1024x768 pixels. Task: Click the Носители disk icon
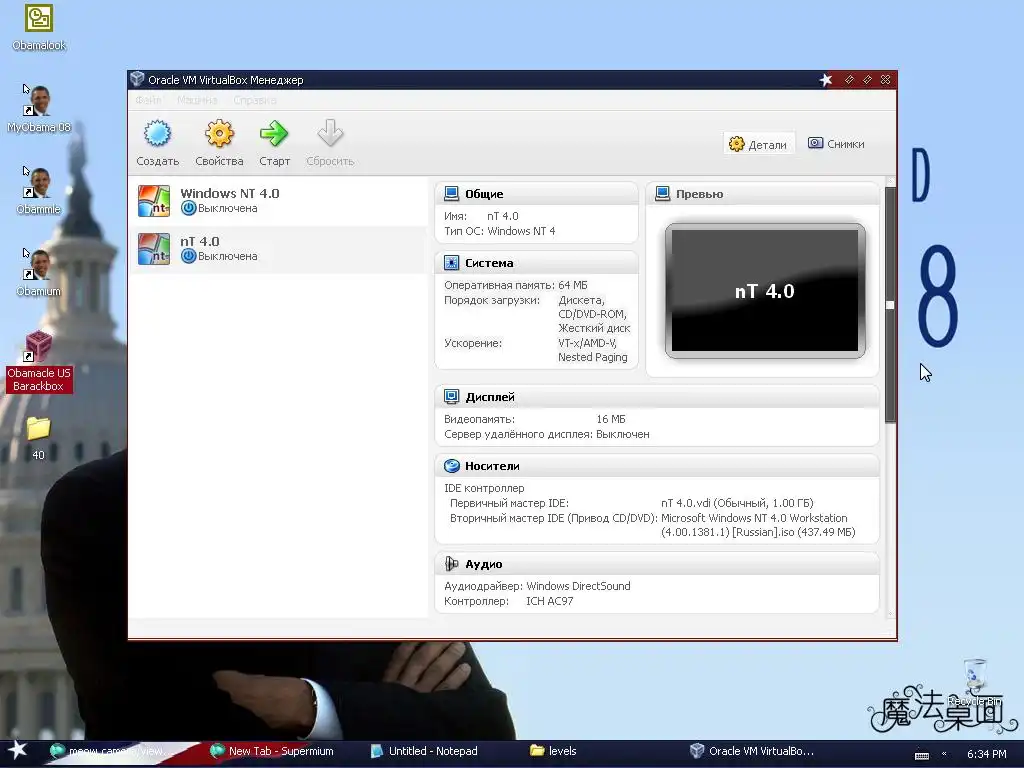coord(451,466)
